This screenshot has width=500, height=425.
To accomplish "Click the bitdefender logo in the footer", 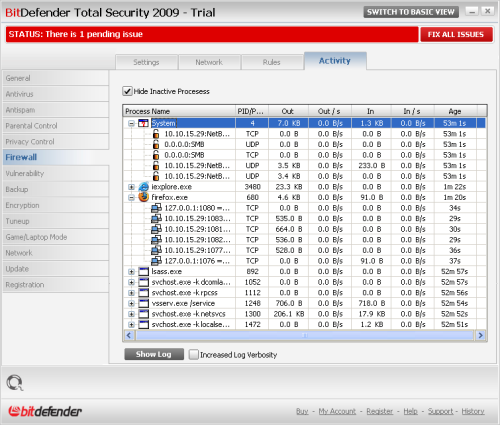I will click(45, 411).
